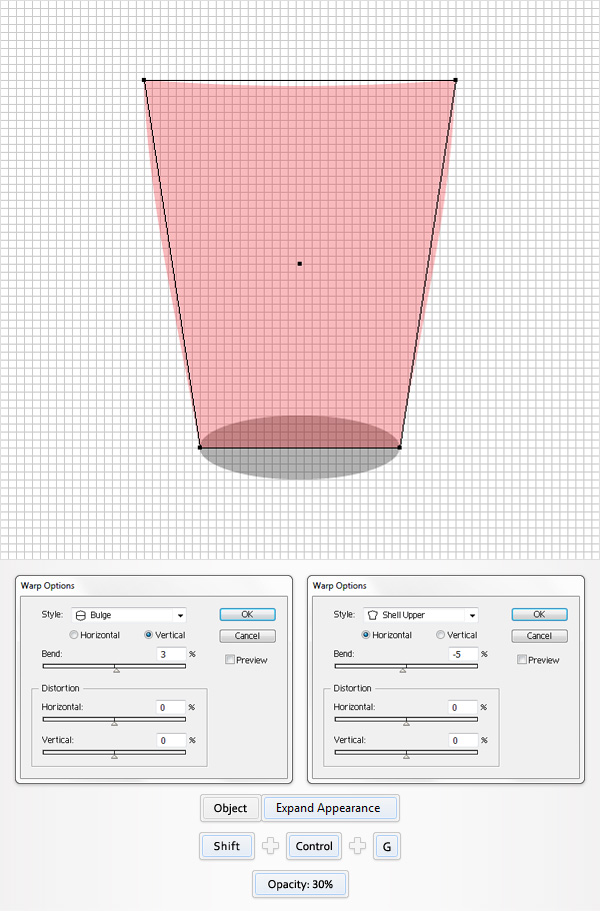Click plus icon between Shift and Control
This screenshot has width=600, height=911.
point(270,846)
